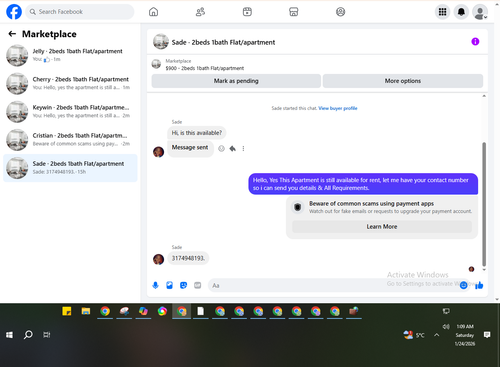Click the More options button
The image size is (500, 367).
click(x=403, y=81)
